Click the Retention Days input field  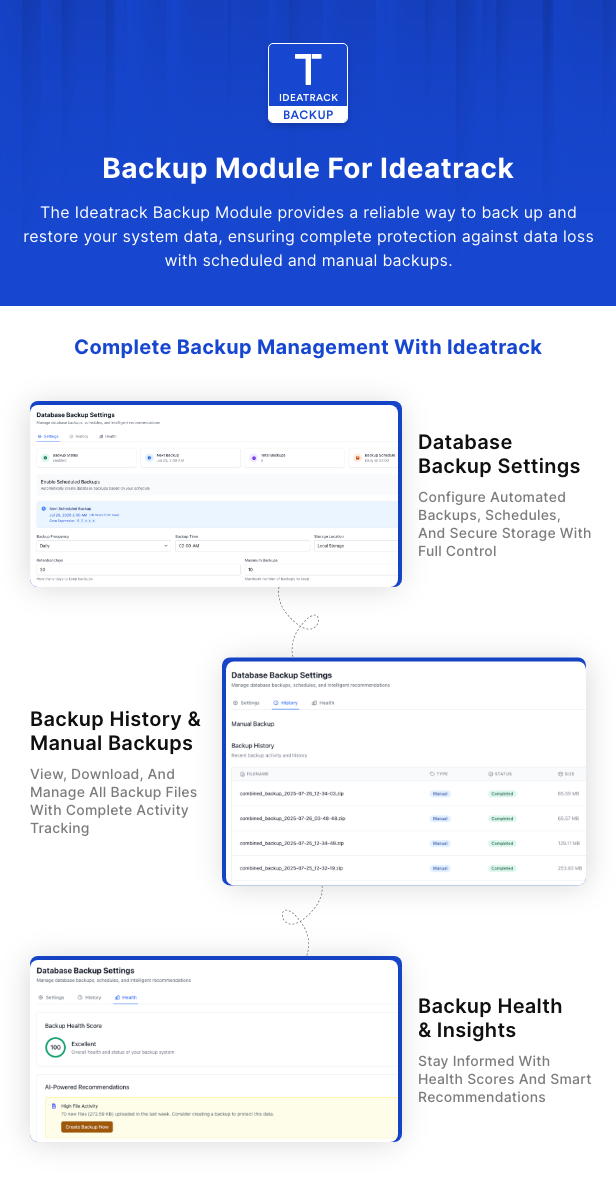pyautogui.click(x=138, y=569)
